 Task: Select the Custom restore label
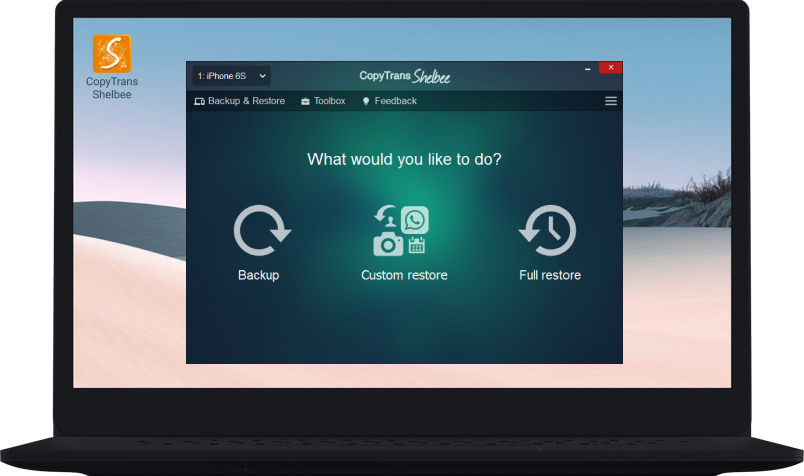(x=404, y=275)
